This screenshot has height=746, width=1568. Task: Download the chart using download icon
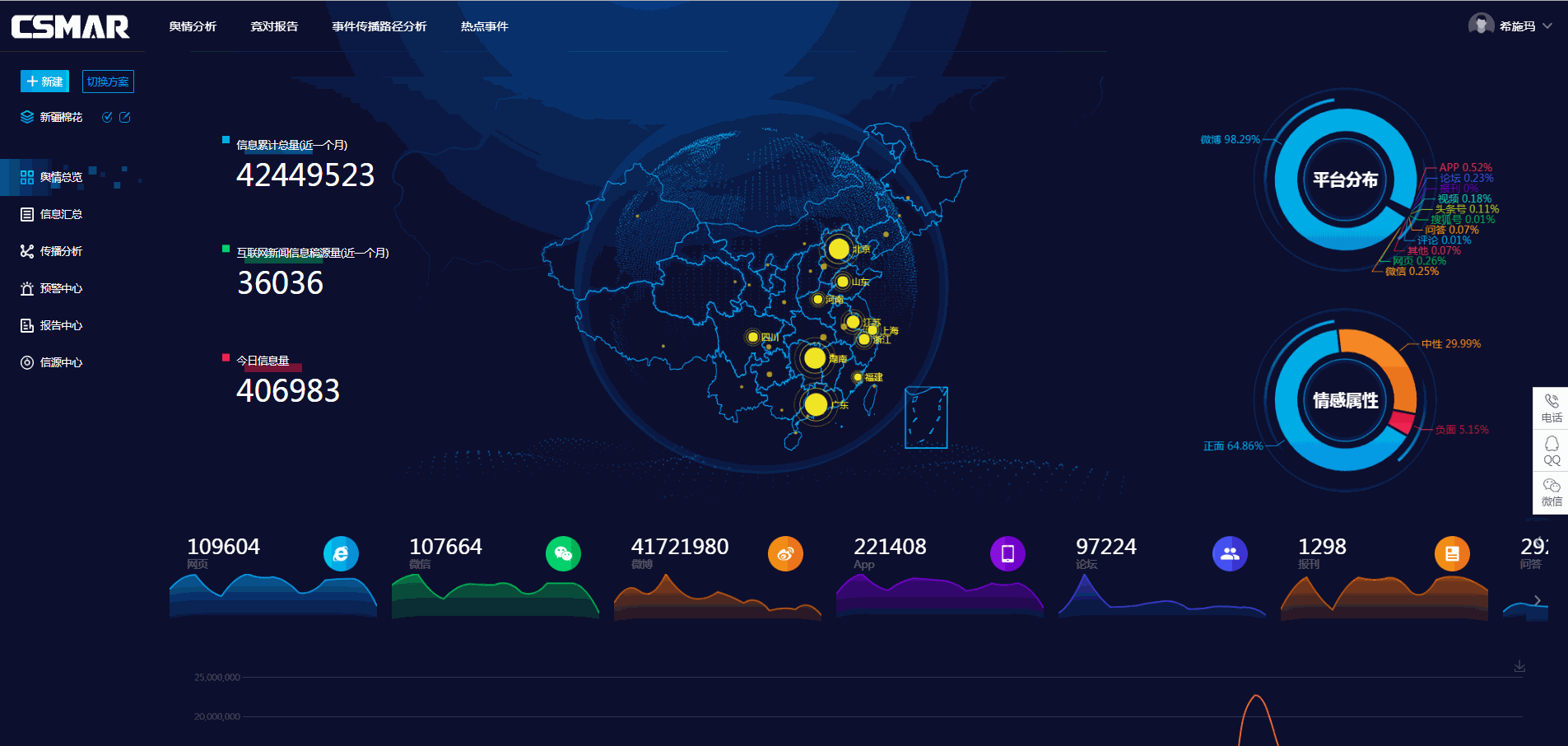coord(1519,666)
